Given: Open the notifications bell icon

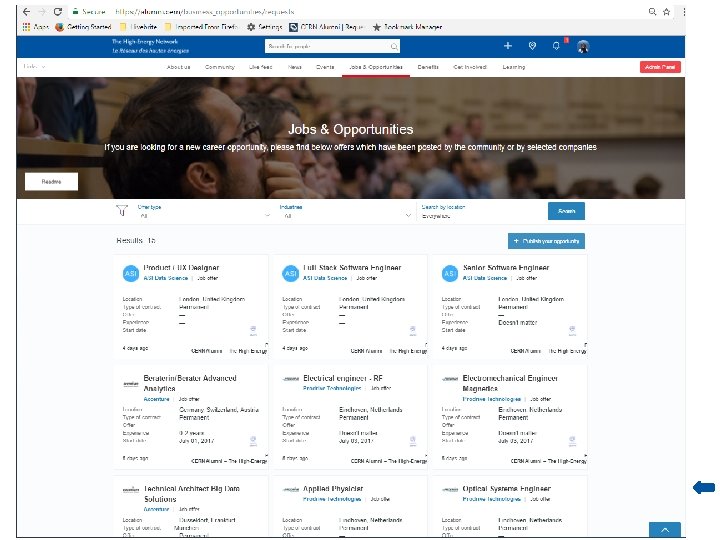Looking at the screenshot, I should tap(556, 46).
